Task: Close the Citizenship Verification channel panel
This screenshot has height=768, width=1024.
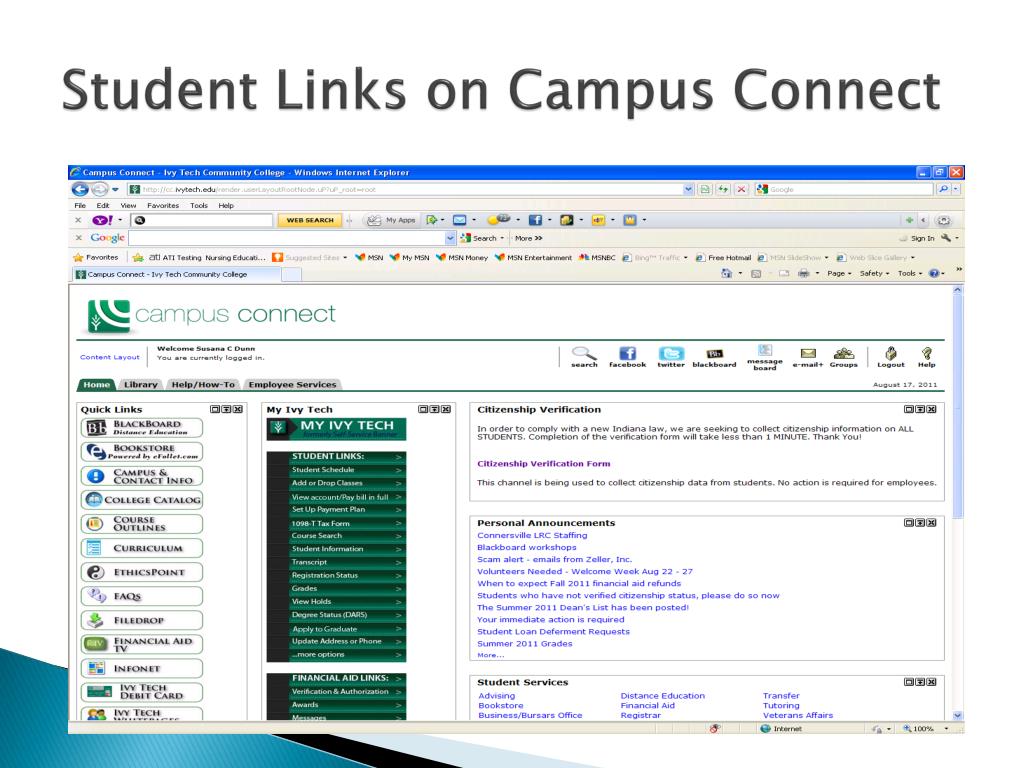Action: (931, 409)
